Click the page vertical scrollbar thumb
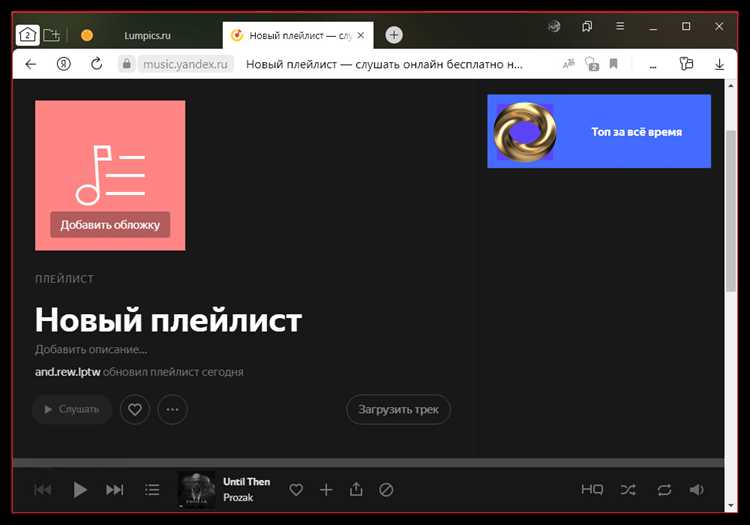The image size is (750, 525). click(730, 210)
